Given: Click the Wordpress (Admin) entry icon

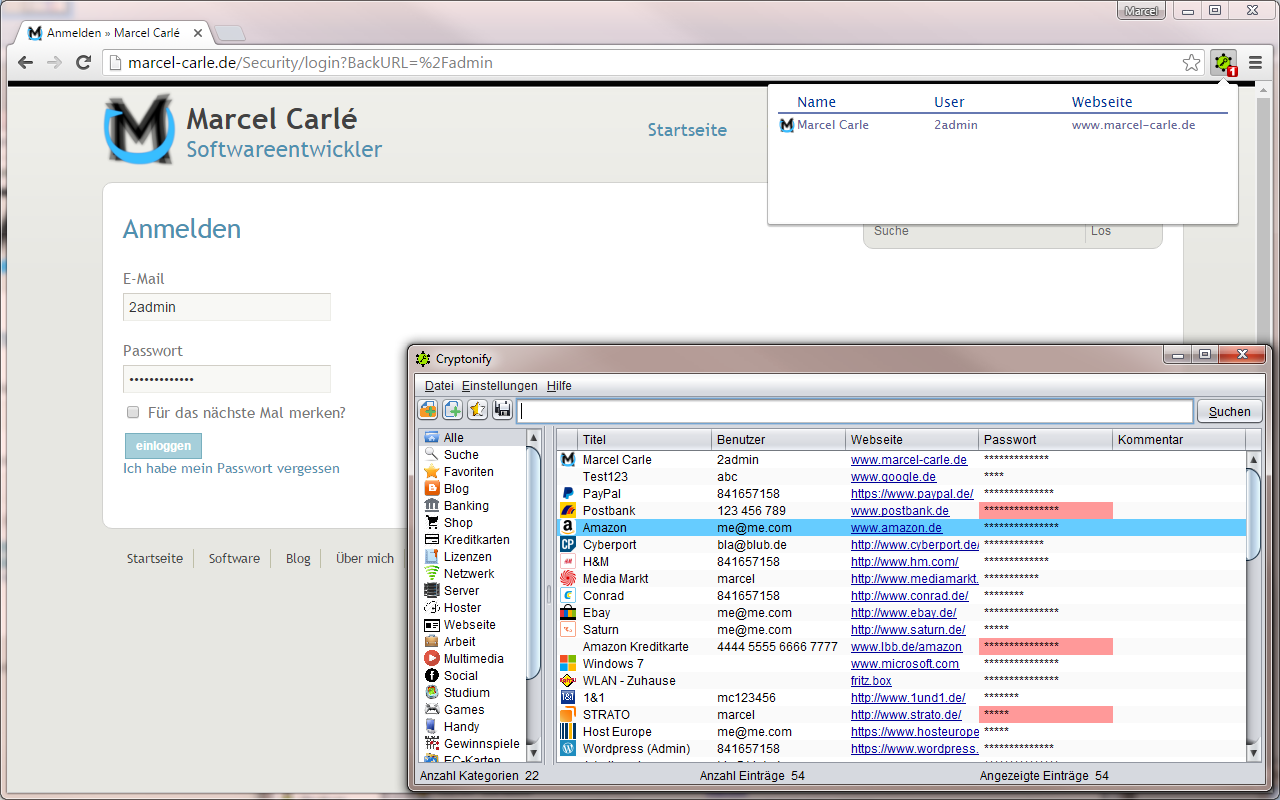Looking at the screenshot, I should [567, 749].
